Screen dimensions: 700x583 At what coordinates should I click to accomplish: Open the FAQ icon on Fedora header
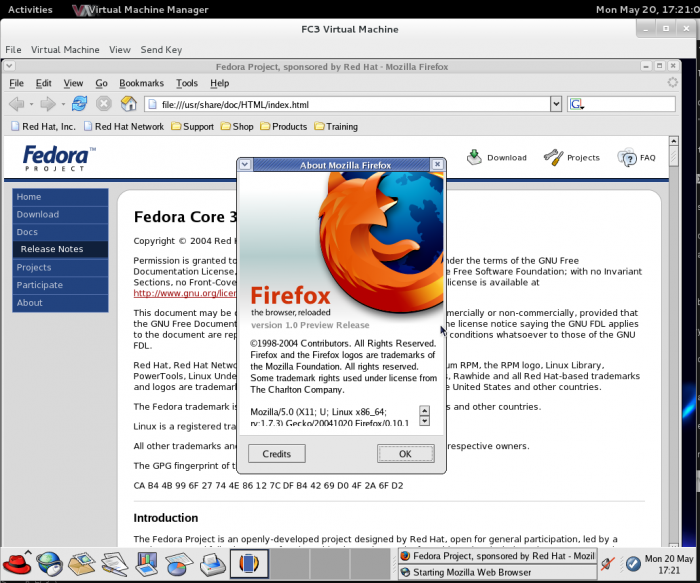pyautogui.click(x=627, y=157)
